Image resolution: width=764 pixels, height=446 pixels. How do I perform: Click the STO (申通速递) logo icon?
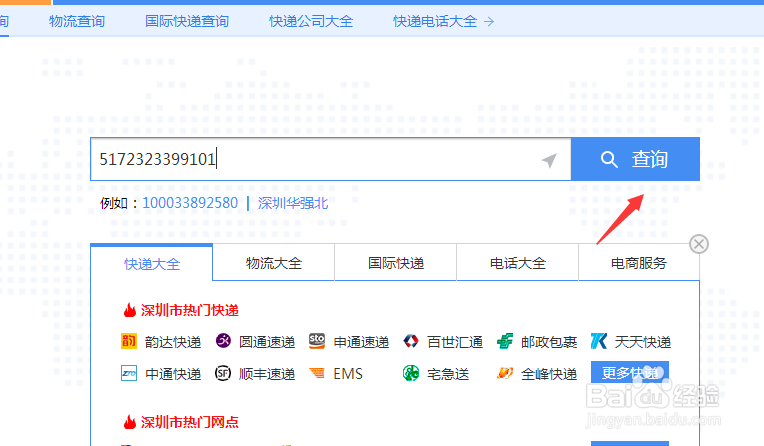317,341
